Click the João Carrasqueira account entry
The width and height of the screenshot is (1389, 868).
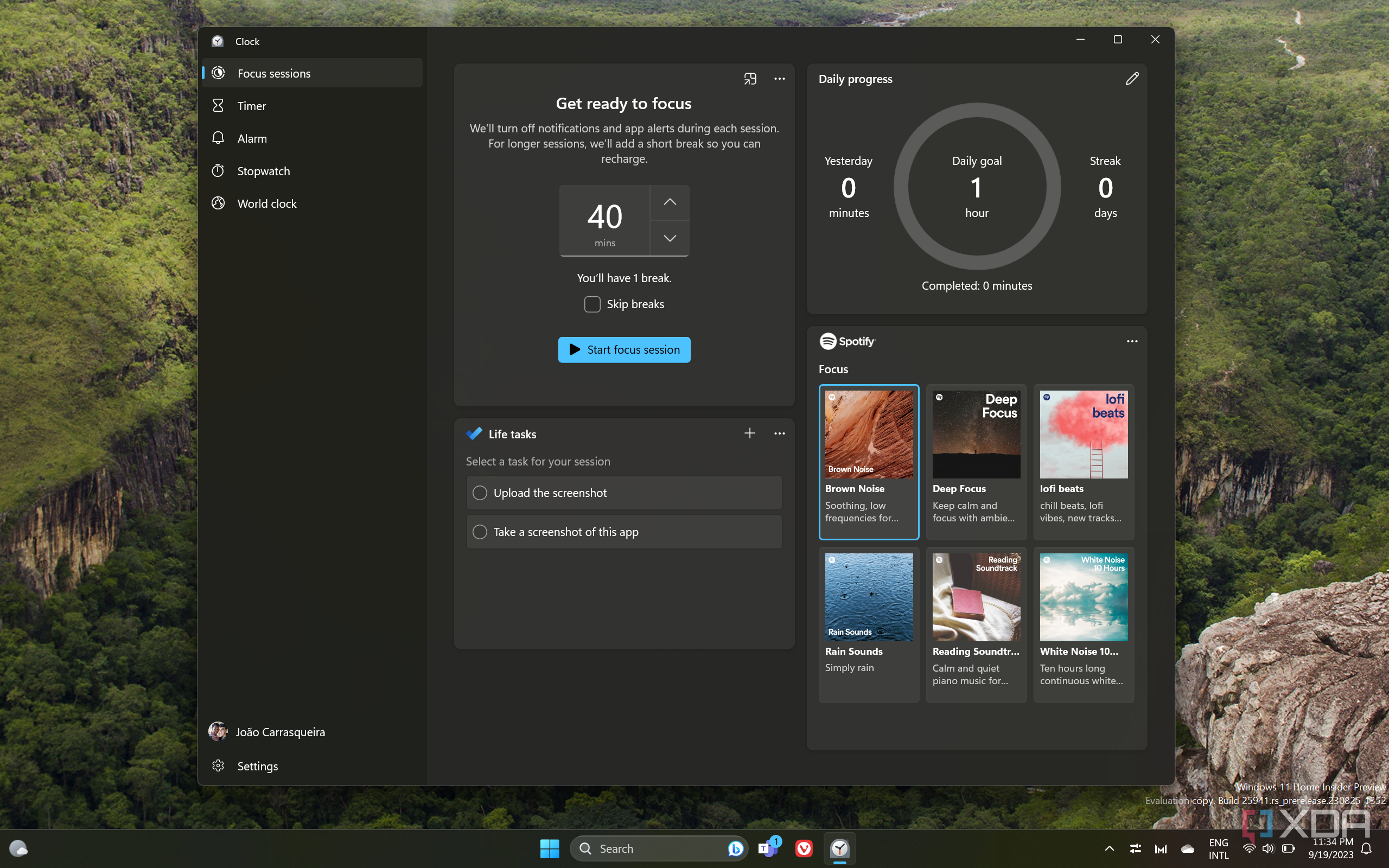(x=312, y=731)
